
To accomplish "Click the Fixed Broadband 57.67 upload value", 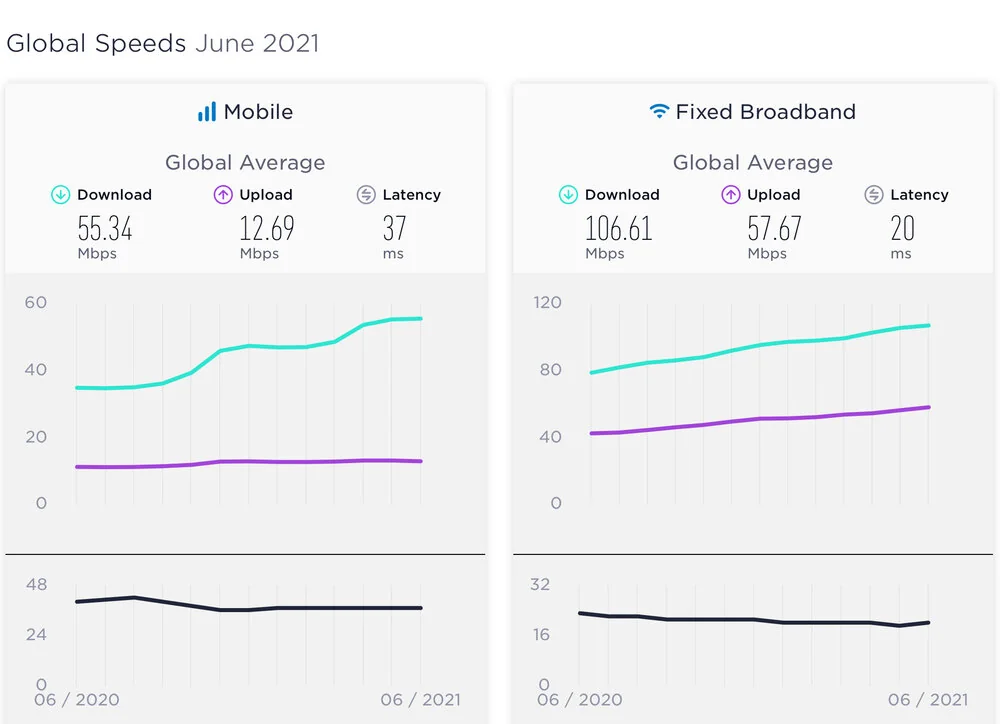I will pyautogui.click(x=774, y=229).
